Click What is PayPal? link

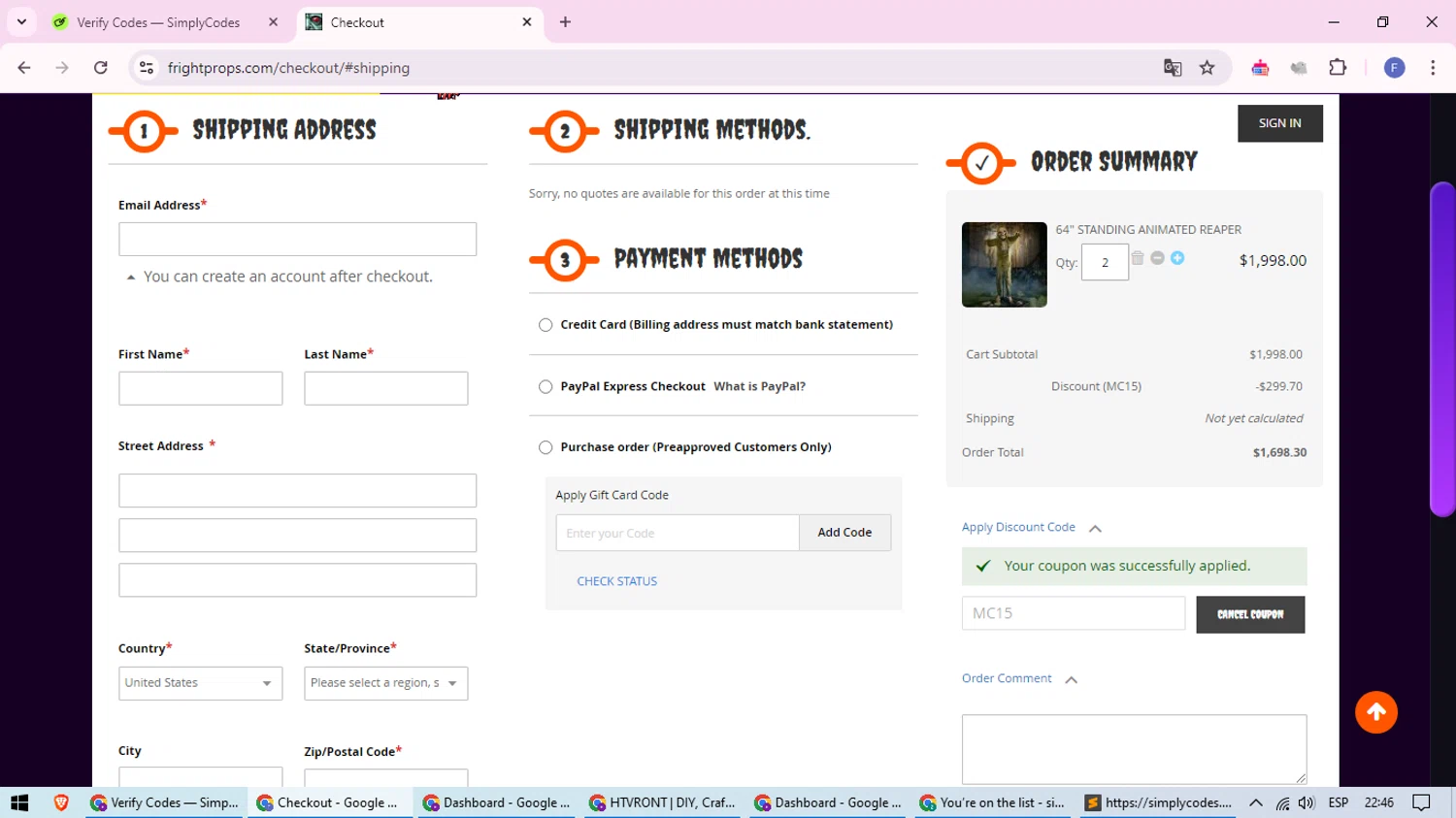pyautogui.click(x=759, y=386)
